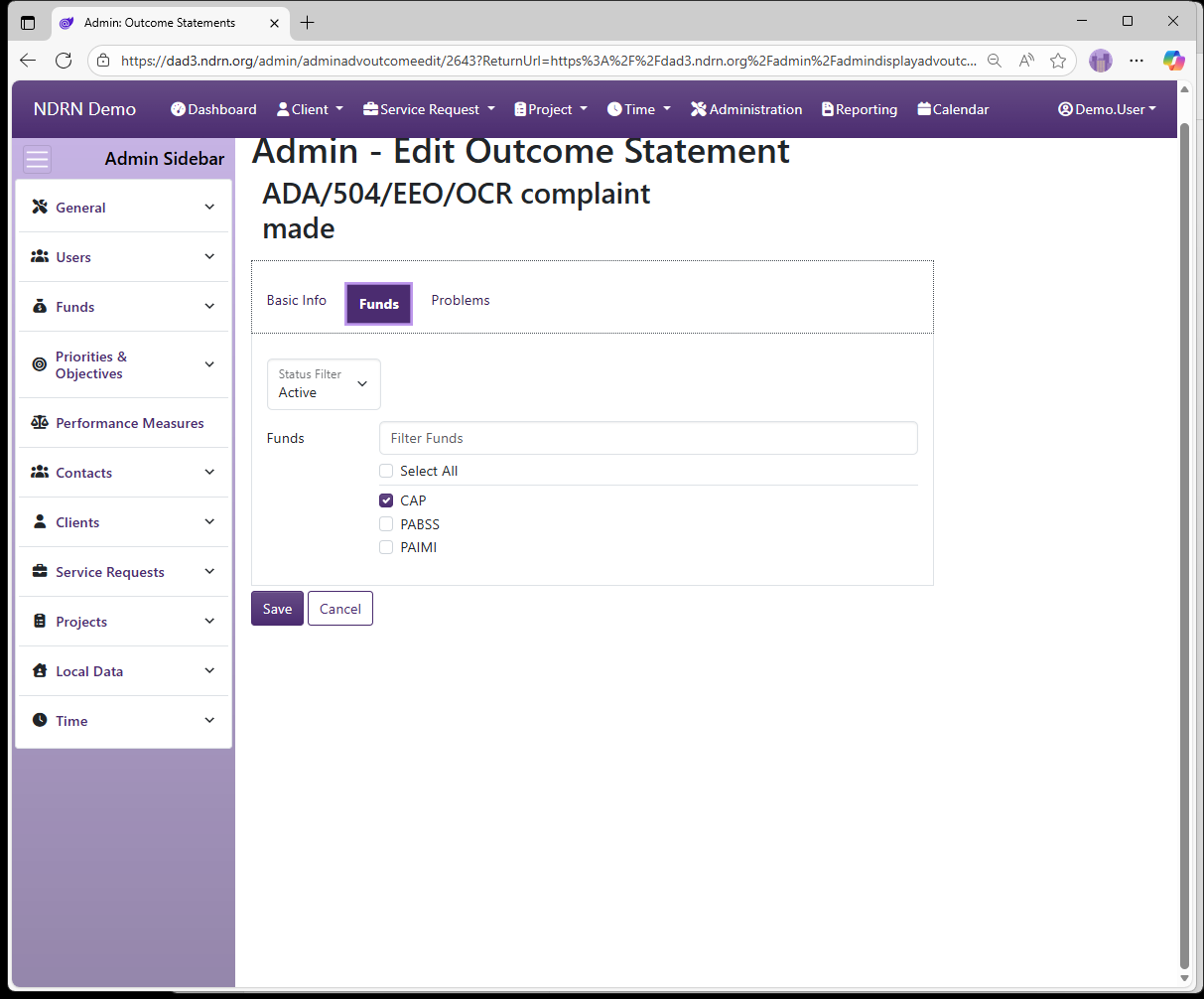Open the tab actions menu icon
Screen dimensions: 1204x999
[x=28, y=22]
